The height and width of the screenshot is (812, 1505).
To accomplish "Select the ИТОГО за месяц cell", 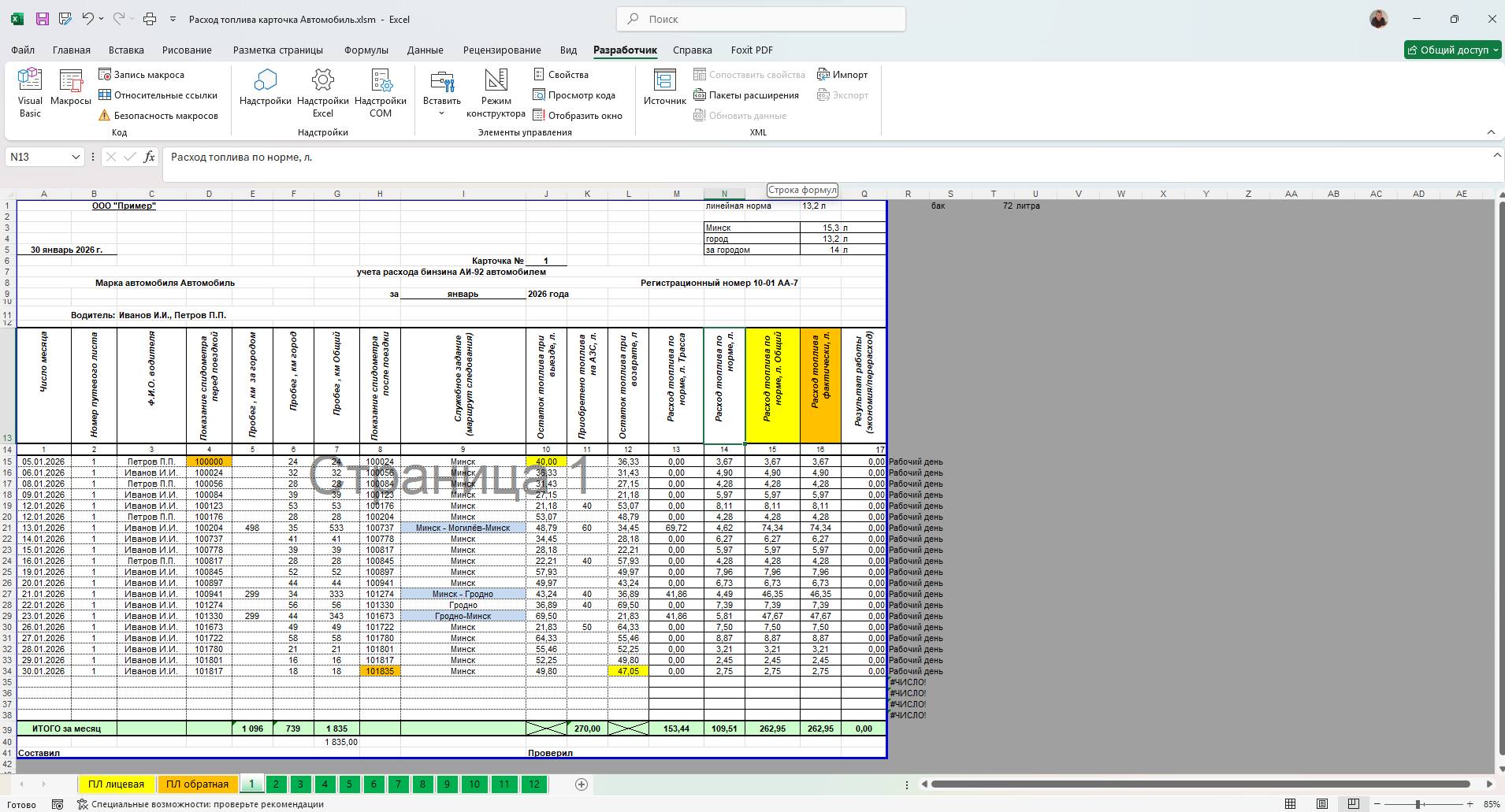I will point(66,729).
